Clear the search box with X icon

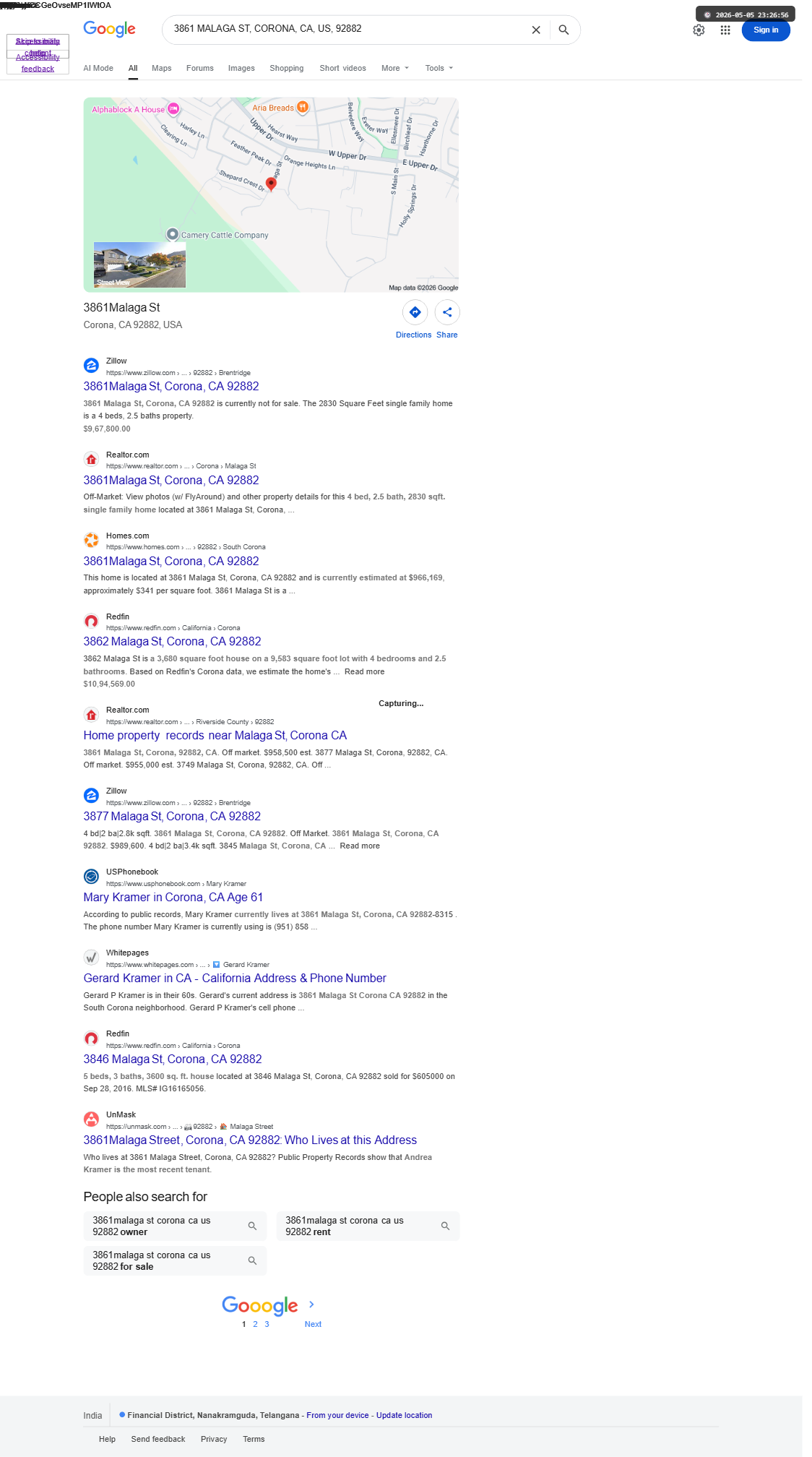(536, 30)
